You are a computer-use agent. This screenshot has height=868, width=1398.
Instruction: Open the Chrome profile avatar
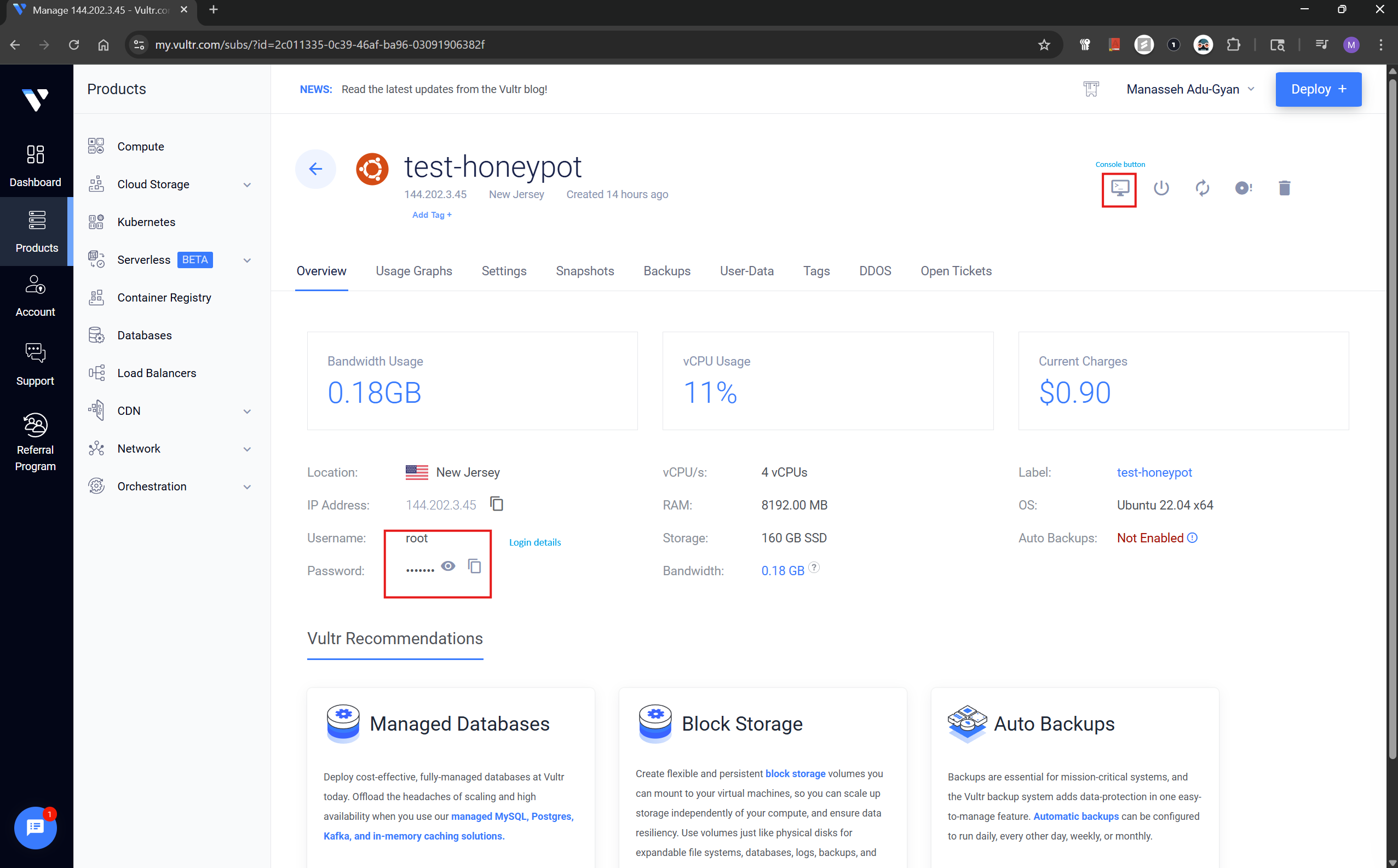click(1351, 44)
